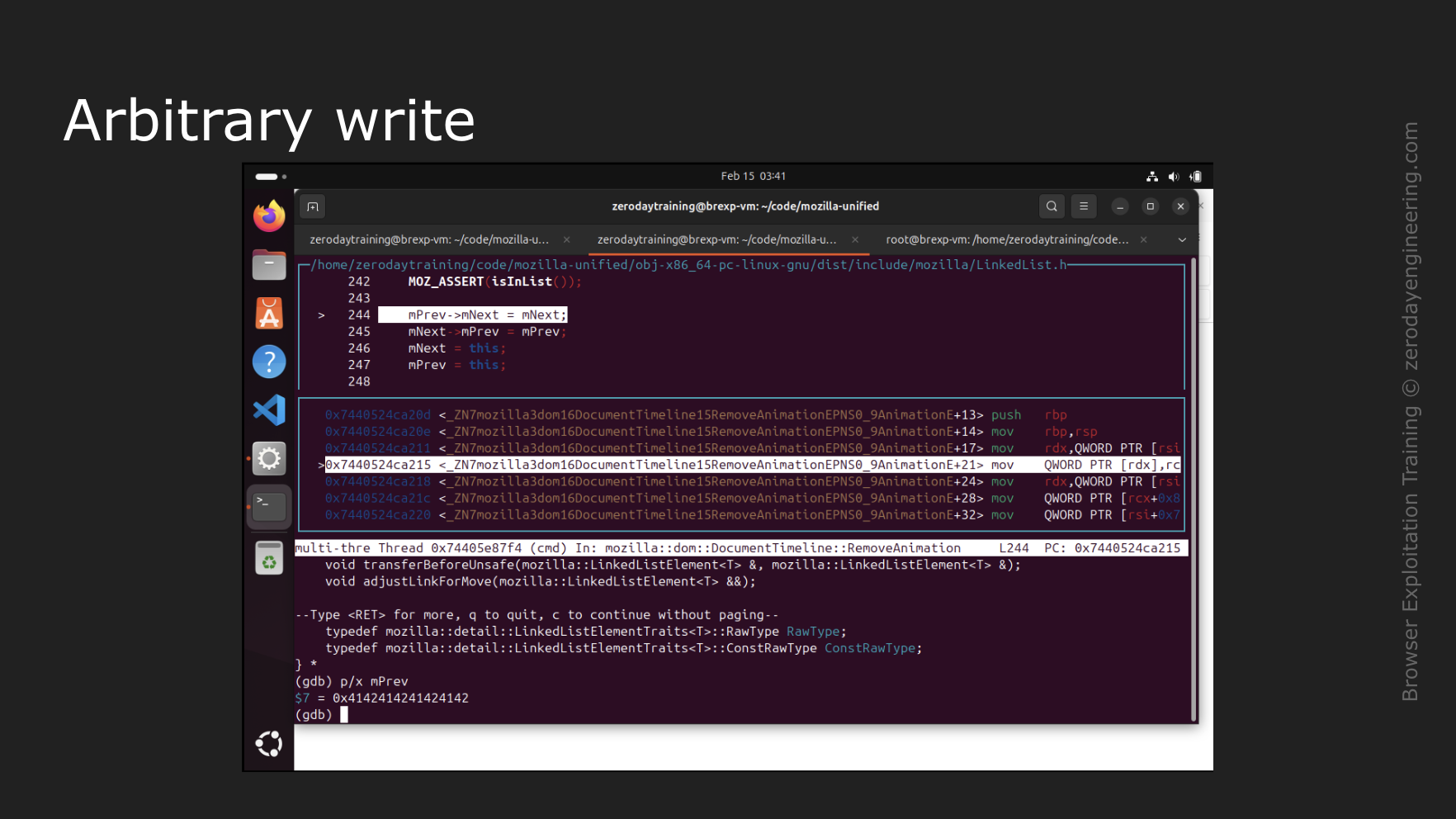Open the Help dock icon
The image size is (1456, 819).
[269, 362]
